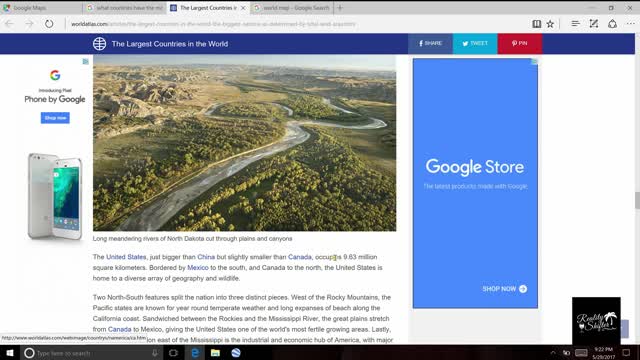The width and height of the screenshot is (640, 360).
Task: Click the 'Type here to search' box
Action: [92, 353]
